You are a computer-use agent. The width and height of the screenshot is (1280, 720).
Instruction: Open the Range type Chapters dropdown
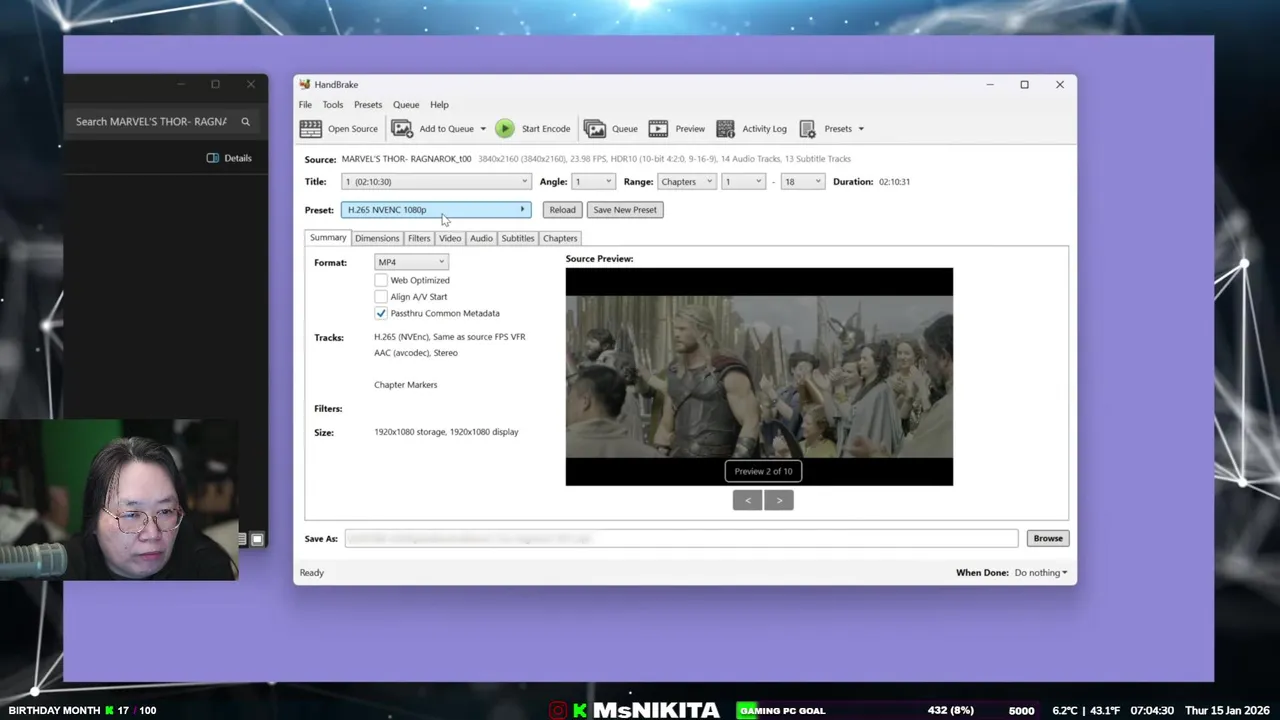click(x=686, y=182)
